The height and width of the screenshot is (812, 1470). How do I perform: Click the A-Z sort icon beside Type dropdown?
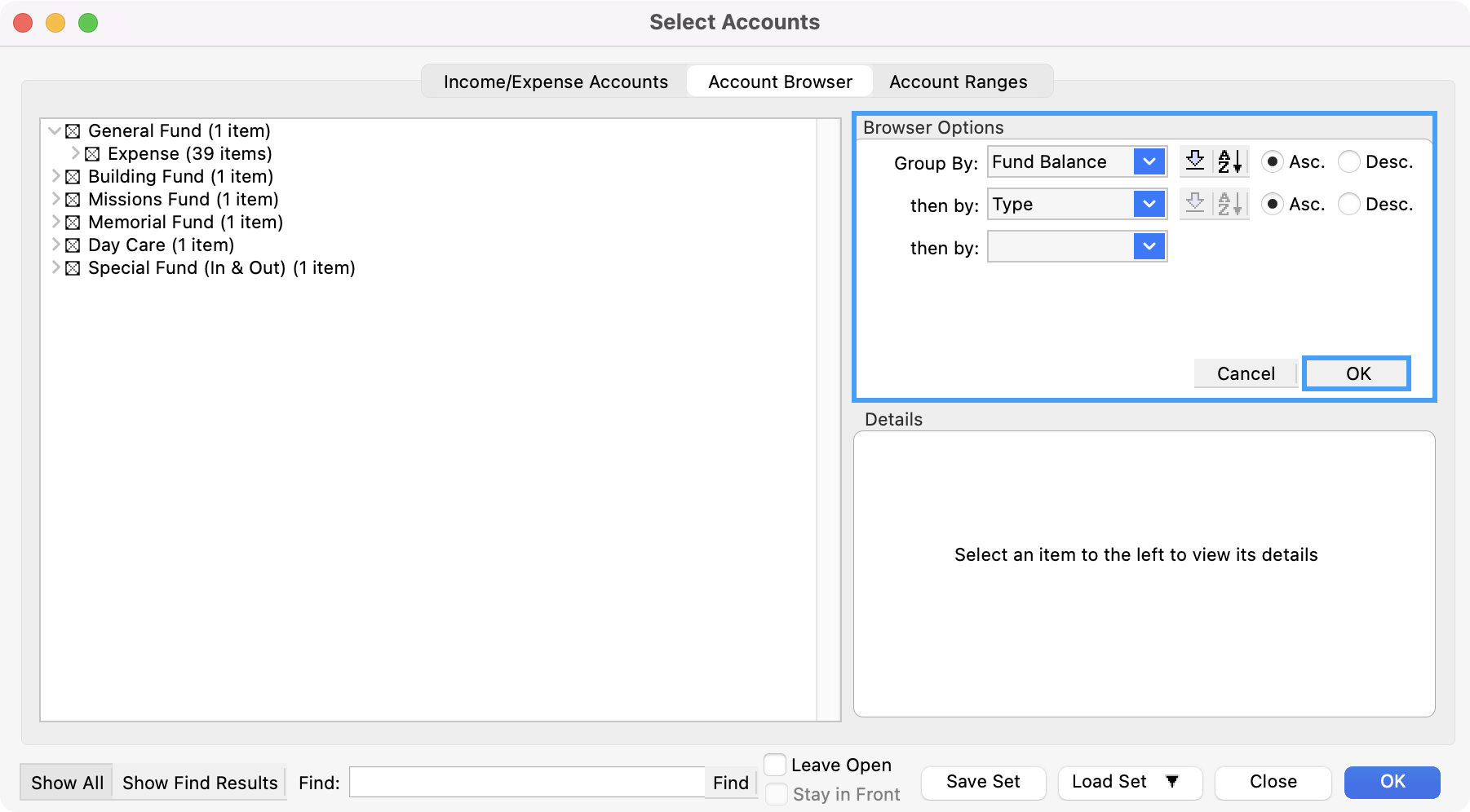[1230, 204]
